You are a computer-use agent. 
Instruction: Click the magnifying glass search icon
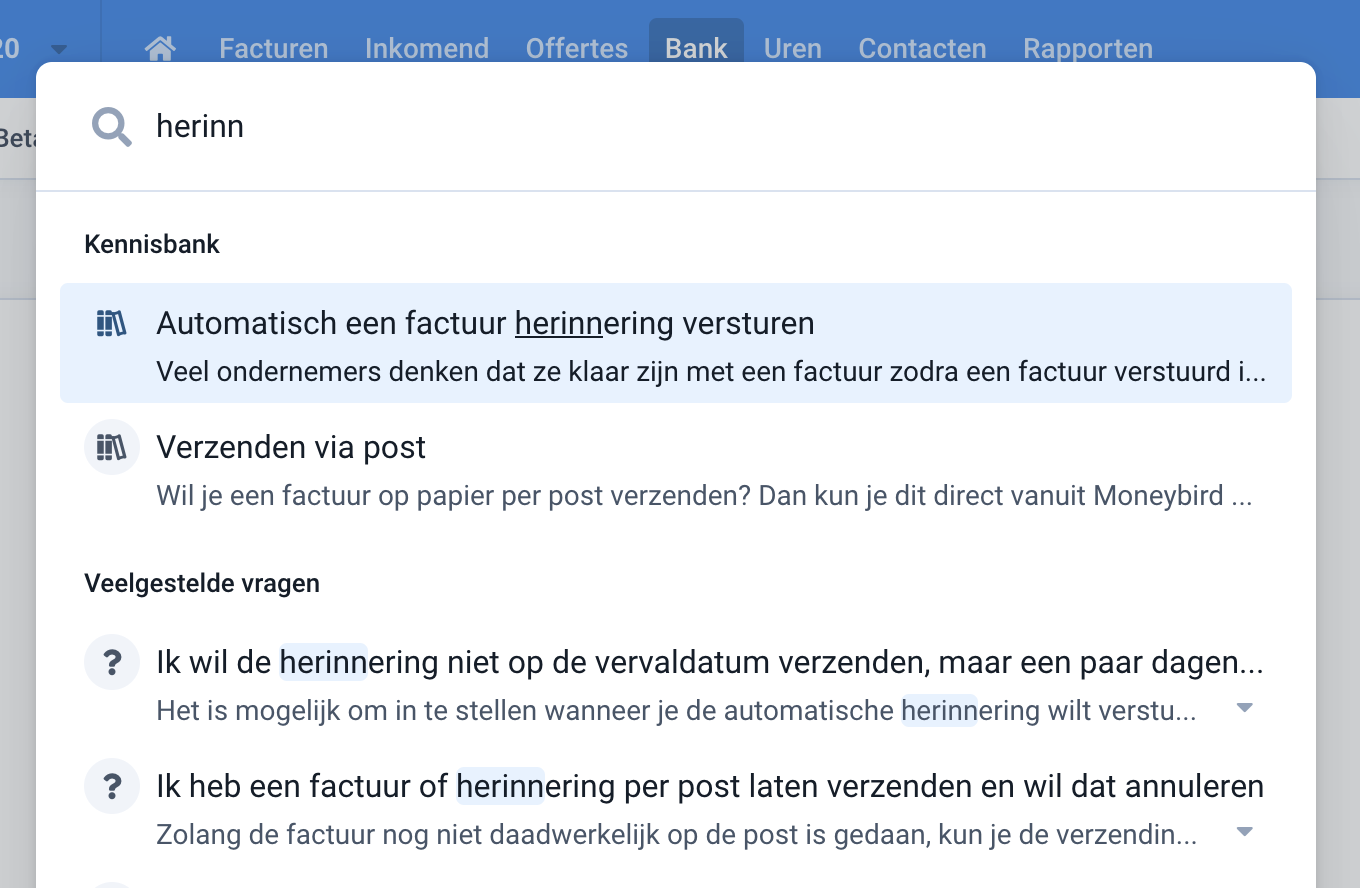(x=111, y=127)
